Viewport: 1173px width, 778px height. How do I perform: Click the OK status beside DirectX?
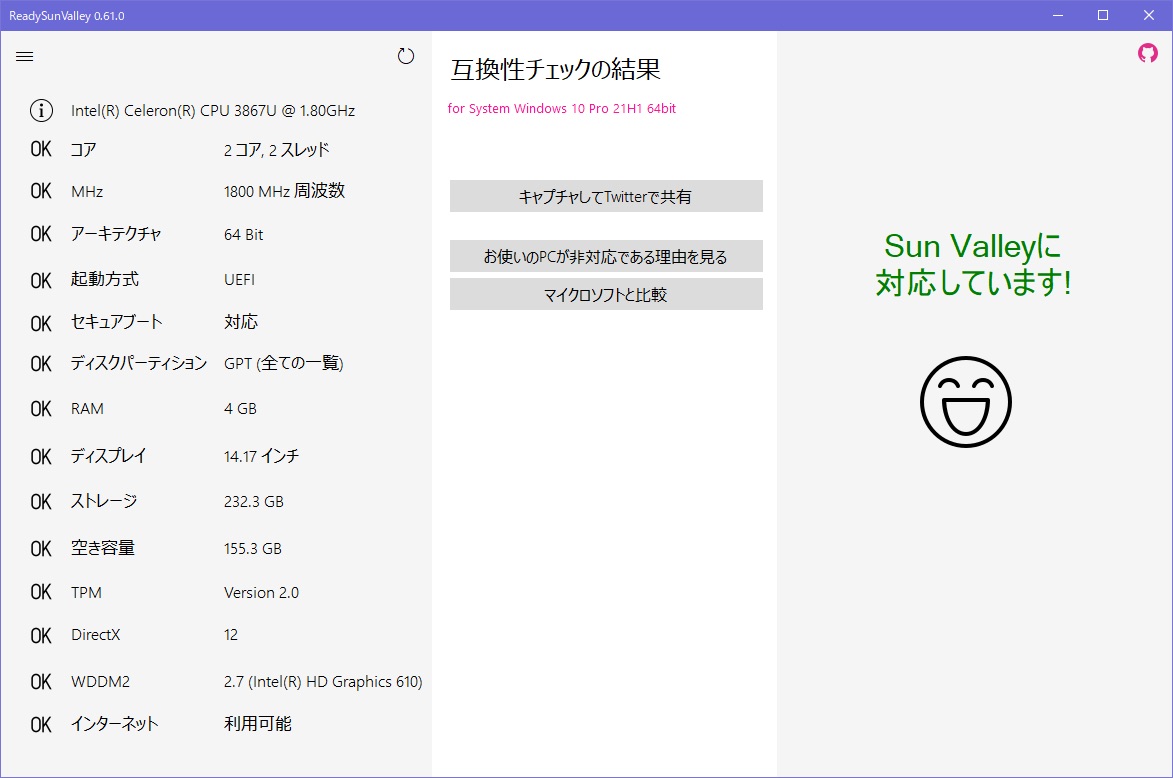[x=41, y=635]
